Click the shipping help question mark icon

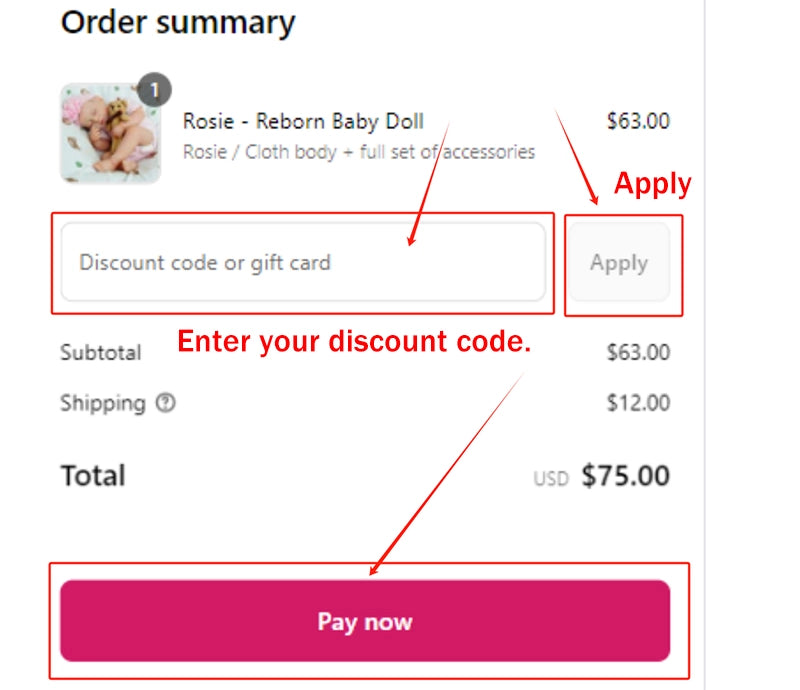(166, 403)
